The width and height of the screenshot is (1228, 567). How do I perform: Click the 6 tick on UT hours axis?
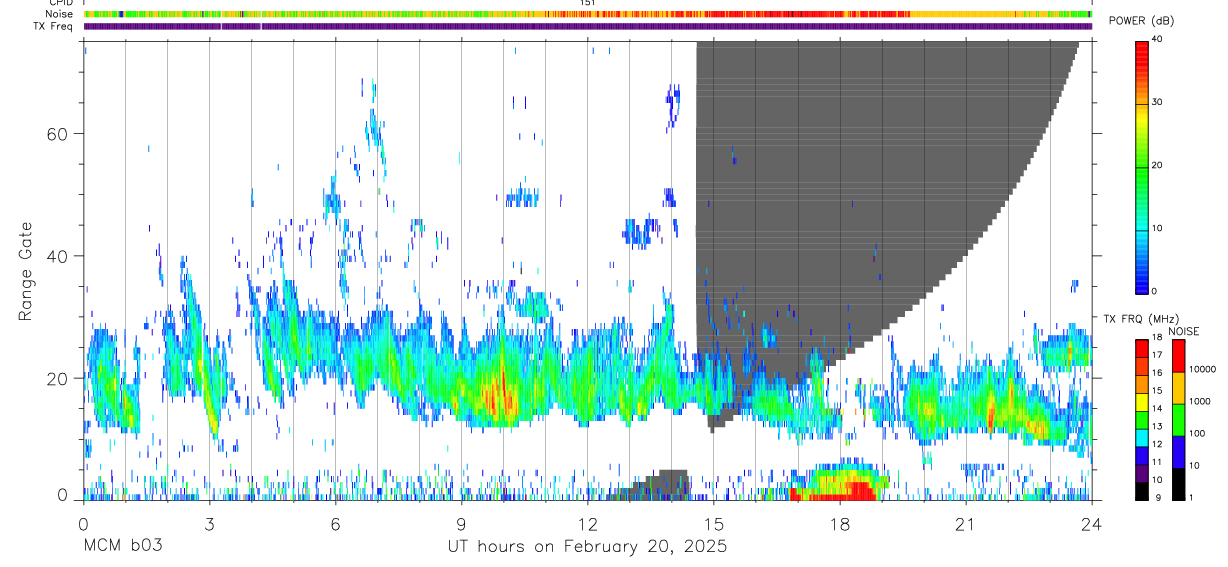(335, 523)
